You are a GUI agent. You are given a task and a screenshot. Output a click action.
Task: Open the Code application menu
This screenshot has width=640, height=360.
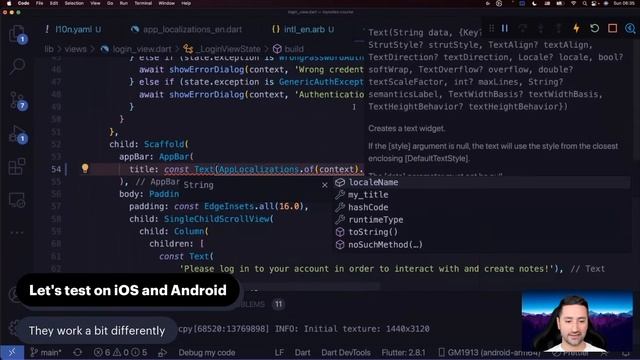[23, 3]
